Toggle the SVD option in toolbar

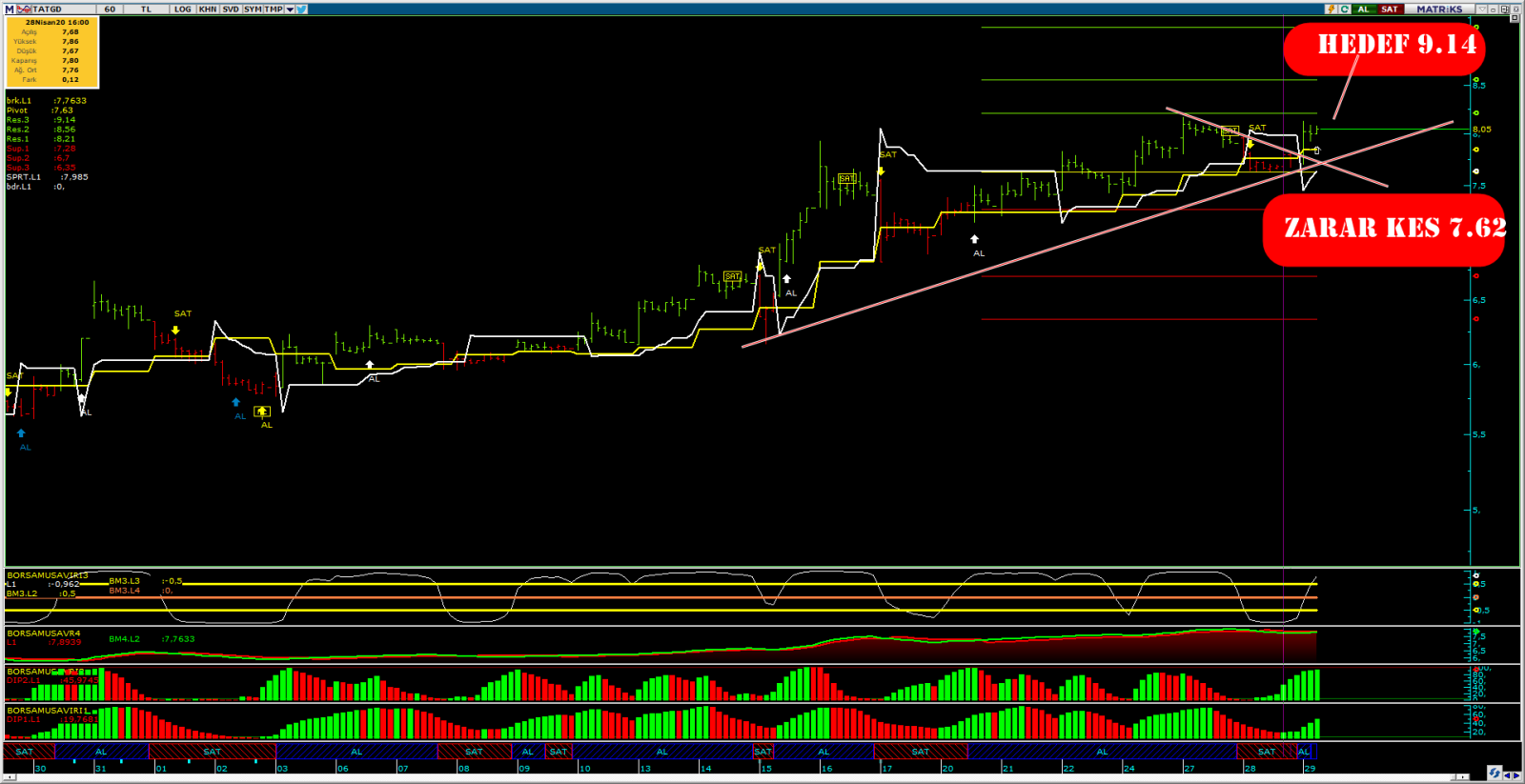[231, 9]
